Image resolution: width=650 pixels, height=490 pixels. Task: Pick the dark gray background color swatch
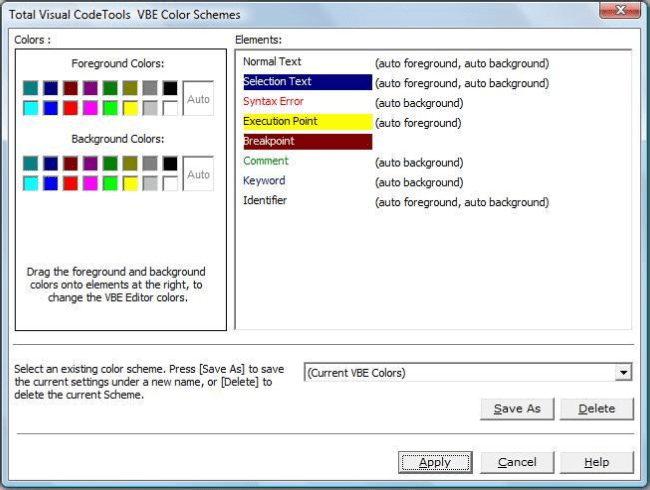(x=150, y=164)
